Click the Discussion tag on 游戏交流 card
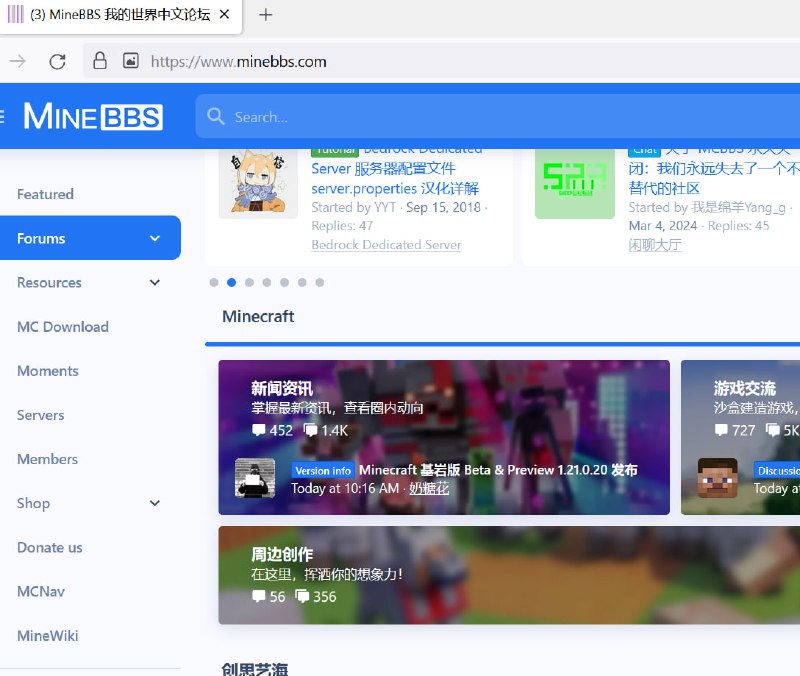Screen dimensions: 800x676 click(x=777, y=470)
